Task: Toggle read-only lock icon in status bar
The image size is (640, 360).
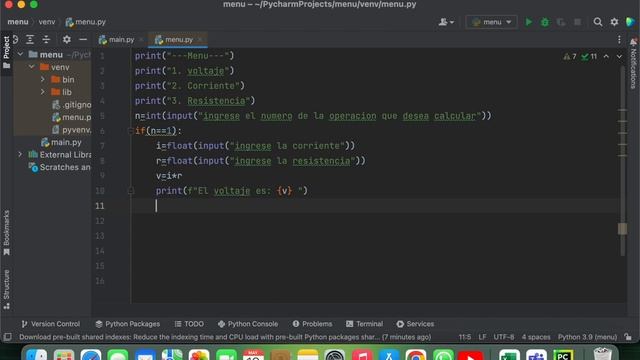Action: pos(628,337)
